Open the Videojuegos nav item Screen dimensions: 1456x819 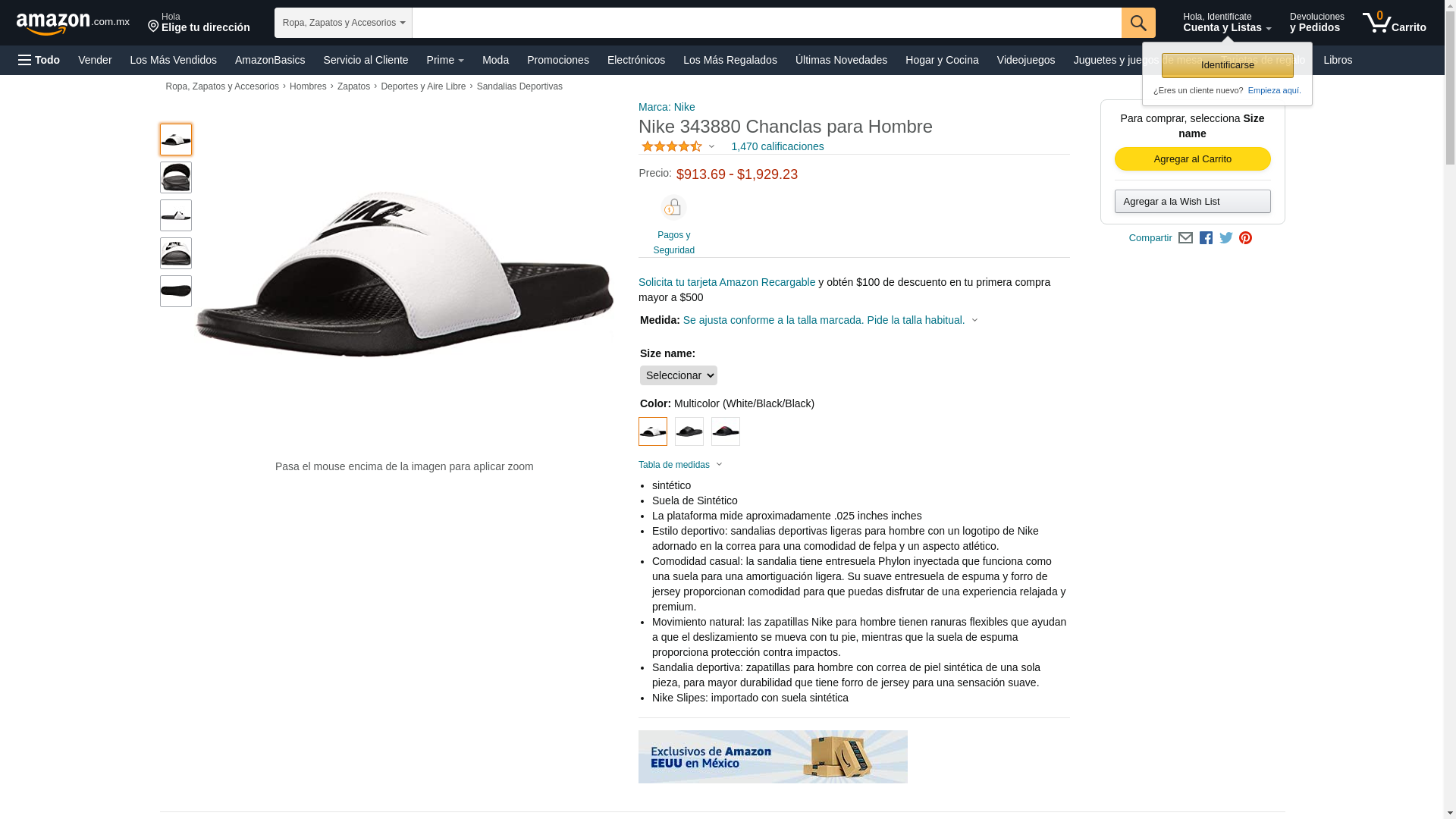pos(1025,60)
